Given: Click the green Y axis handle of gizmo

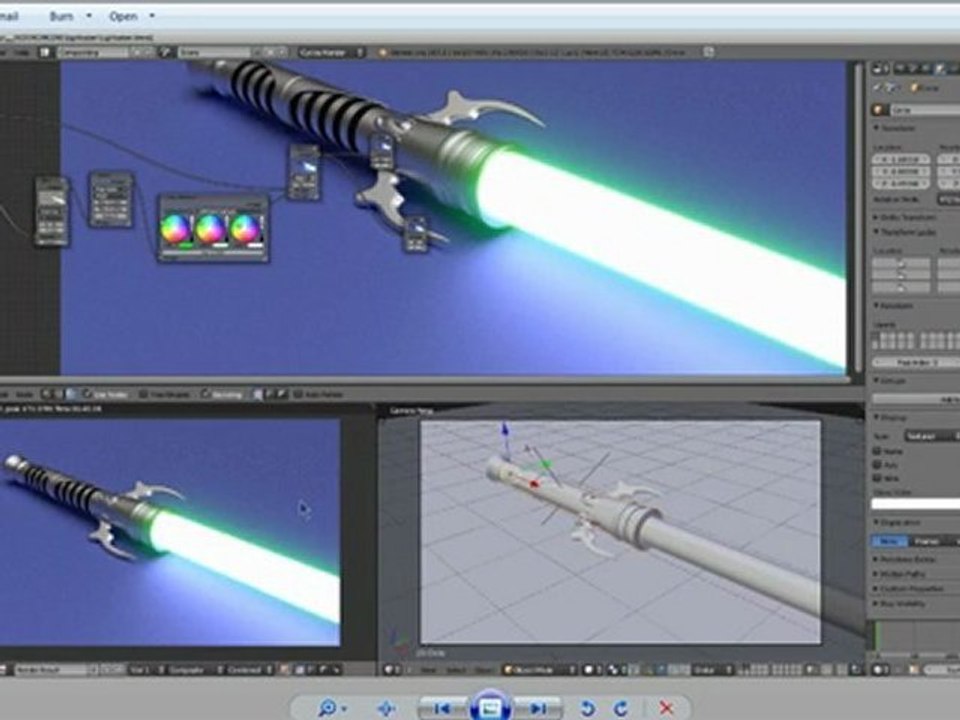Looking at the screenshot, I should (x=546, y=465).
